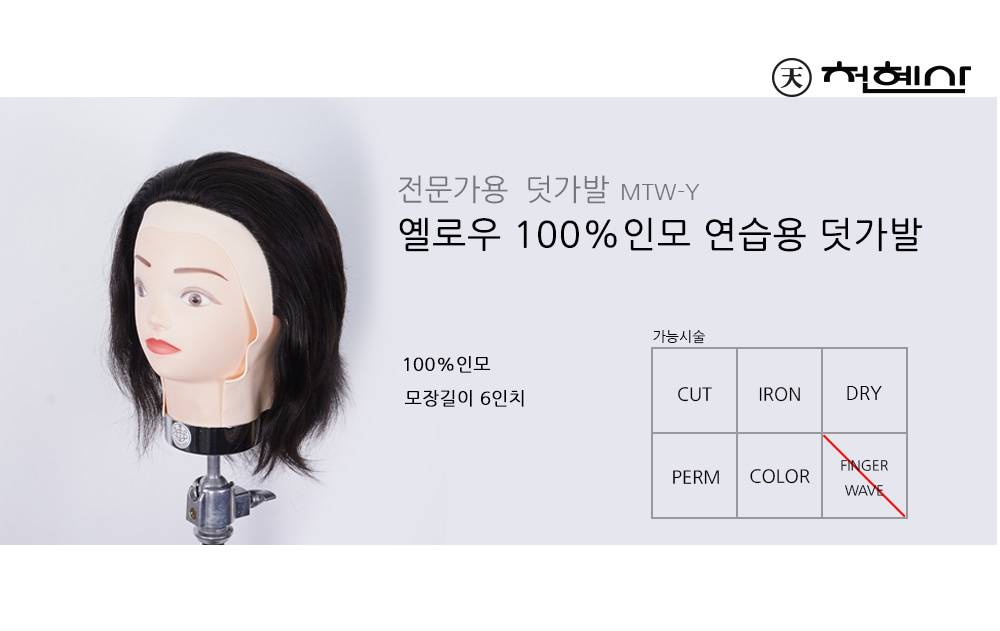The image size is (1000, 631).
Task: Click the 천혜사 brand name logo
Action: pos(896,78)
